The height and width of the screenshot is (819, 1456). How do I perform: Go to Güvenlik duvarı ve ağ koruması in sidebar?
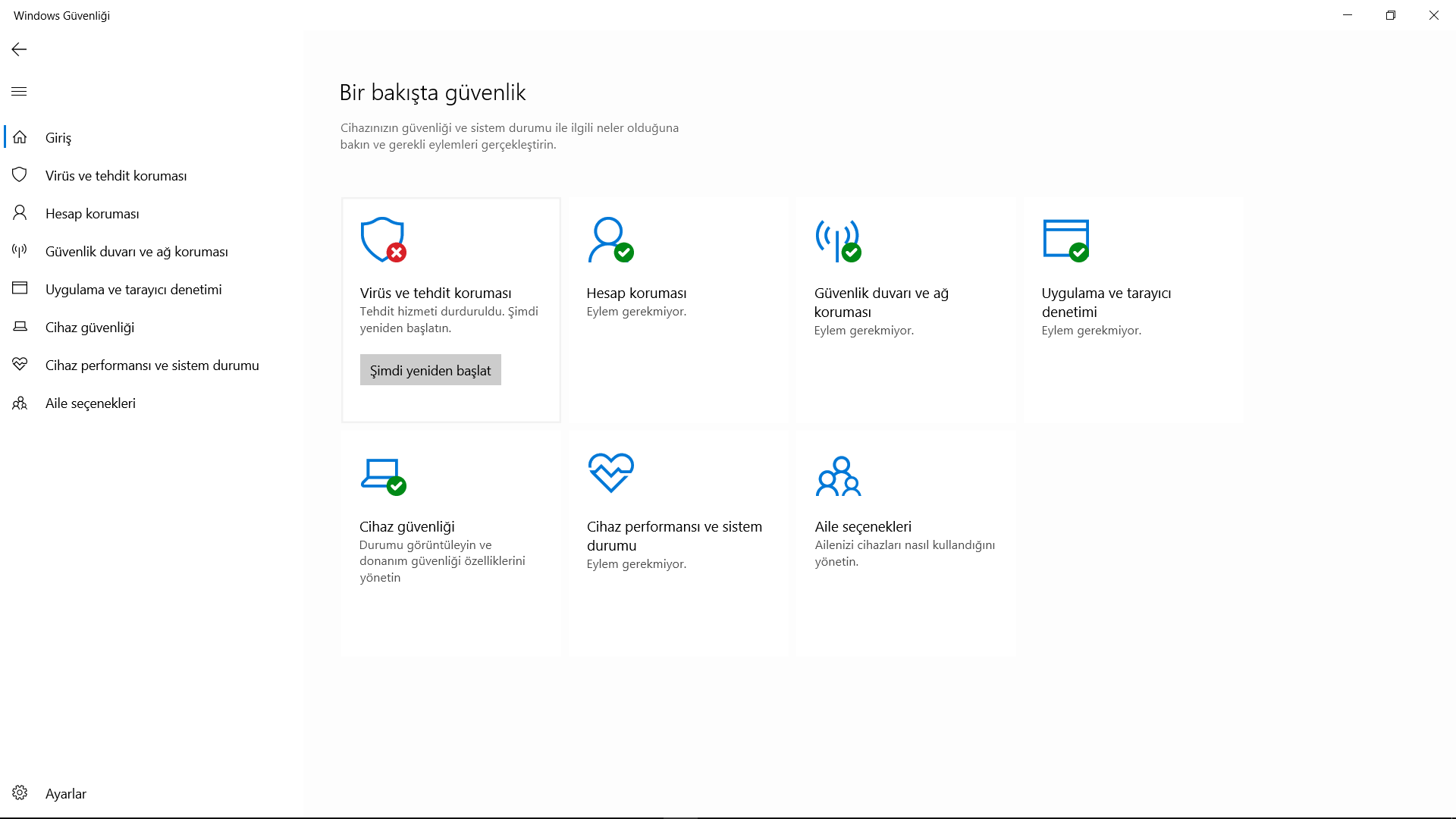click(152, 251)
